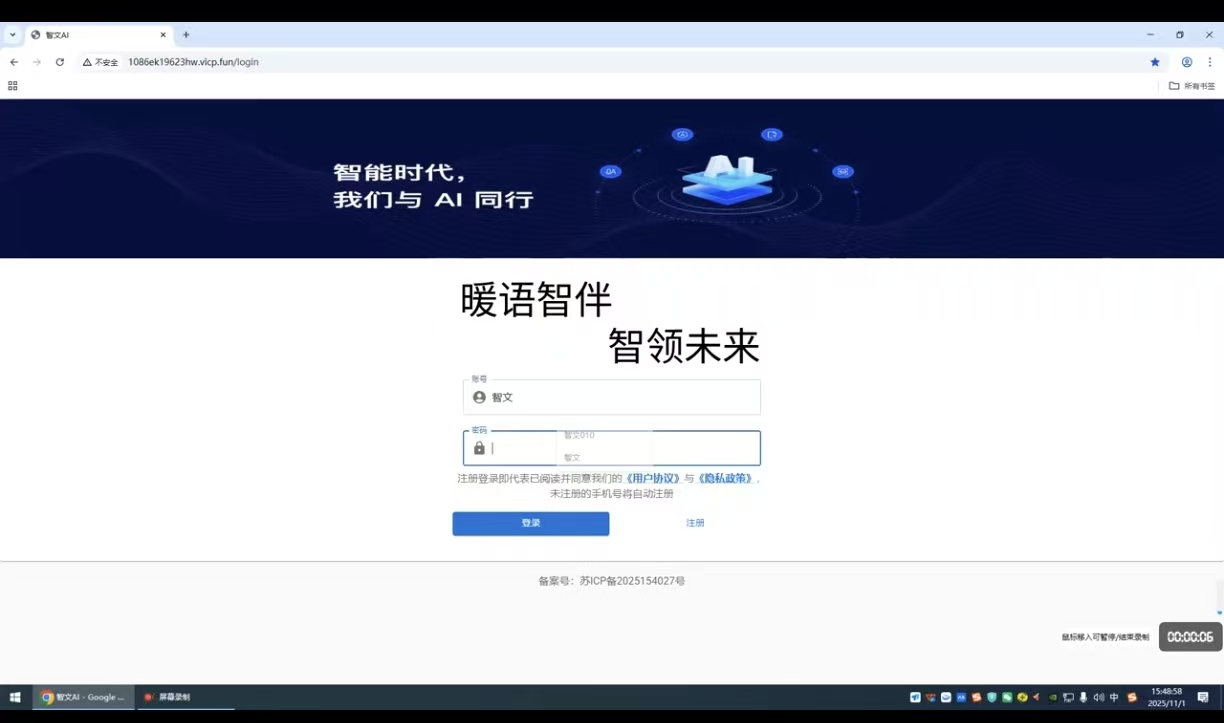The width and height of the screenshot is (1224, 723).
Task: Click the Windows Start button
Action: 15,697
